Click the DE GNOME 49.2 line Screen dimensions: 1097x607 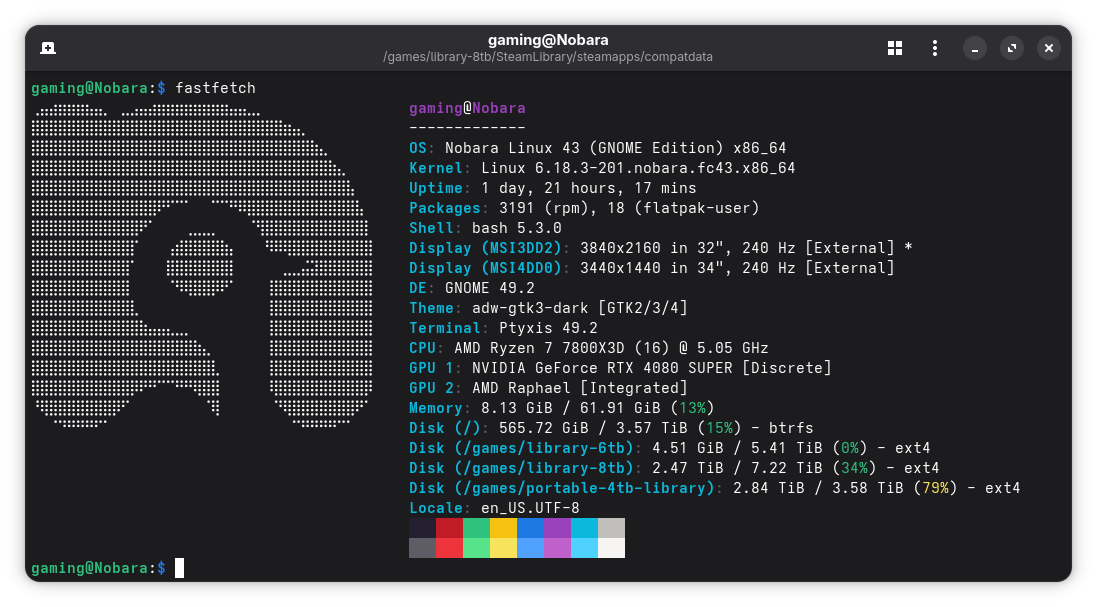click(x=472, y=288)
